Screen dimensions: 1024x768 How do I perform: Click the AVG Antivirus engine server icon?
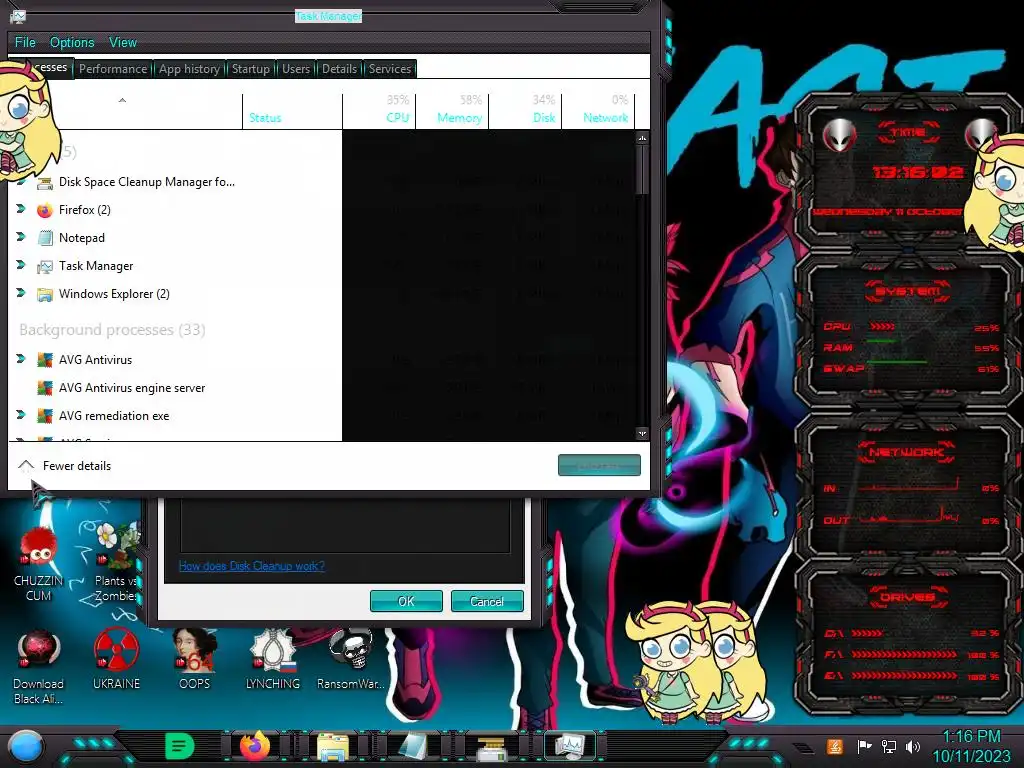[x=44, y=388]
